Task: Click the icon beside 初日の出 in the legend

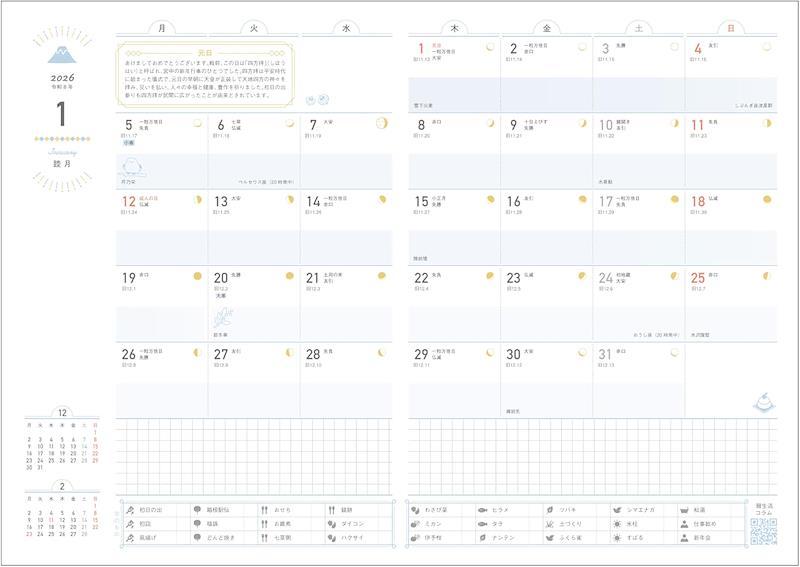Action: (130, 510)
